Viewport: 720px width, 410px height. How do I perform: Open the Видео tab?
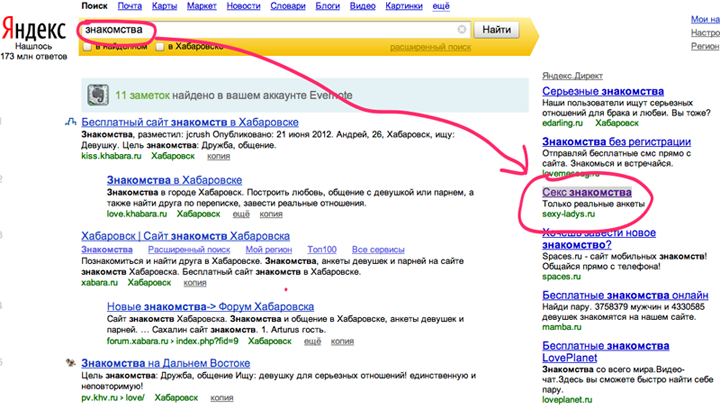pyautogui.click(x=362, y=6)
